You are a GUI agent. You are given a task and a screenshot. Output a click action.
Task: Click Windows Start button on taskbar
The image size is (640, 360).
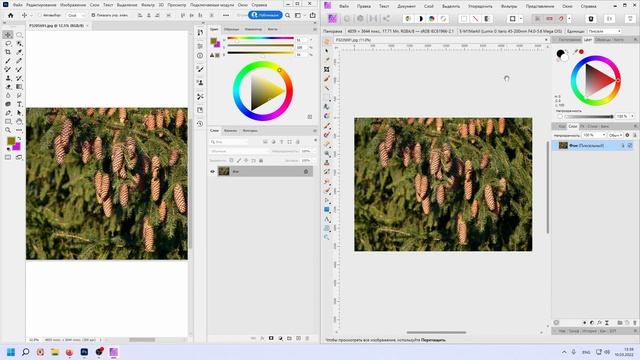pos(11,352)
